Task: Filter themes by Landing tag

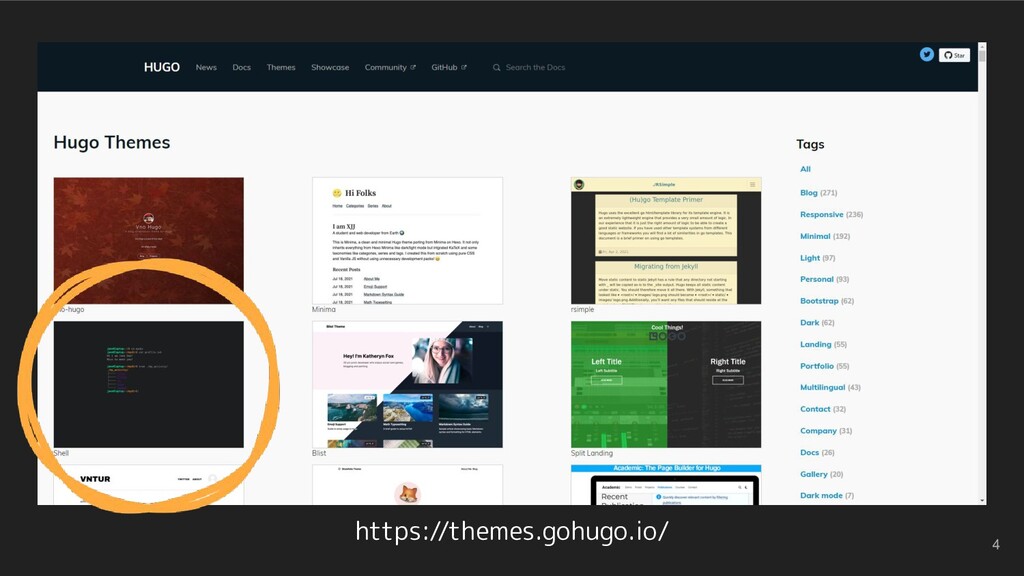Action: (823, 344)
